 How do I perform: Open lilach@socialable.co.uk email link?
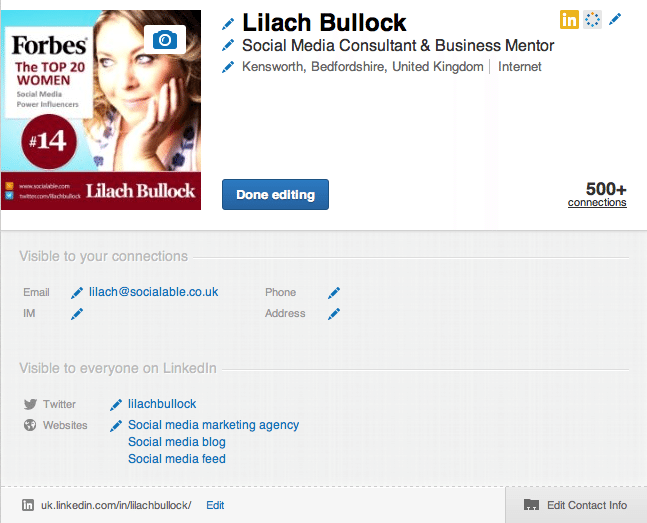coord(153,292)
